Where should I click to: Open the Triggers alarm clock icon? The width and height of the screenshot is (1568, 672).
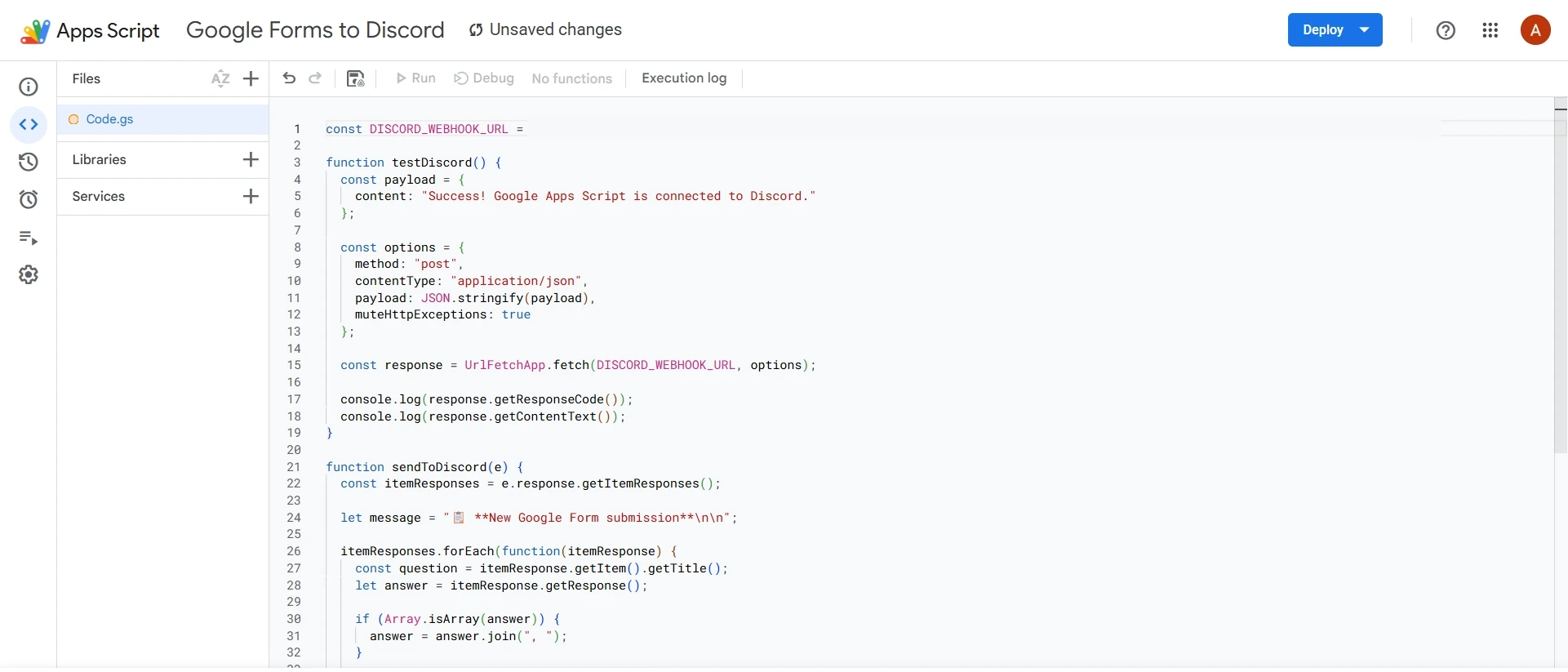[29, 199]
